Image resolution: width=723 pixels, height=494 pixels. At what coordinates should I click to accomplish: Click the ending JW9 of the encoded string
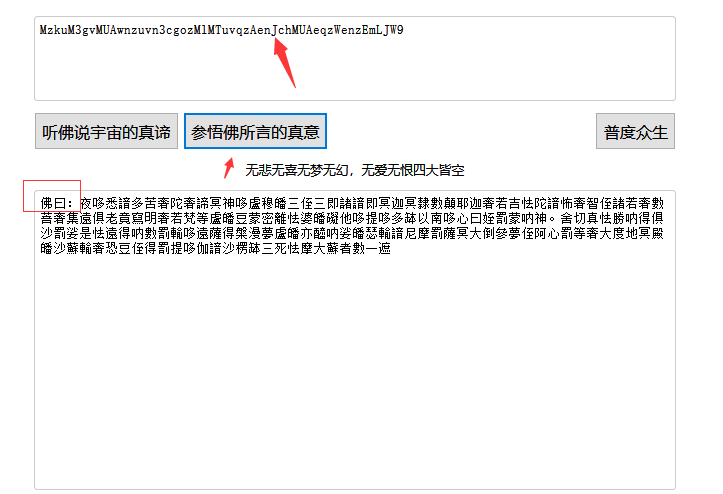click(393, 30)
